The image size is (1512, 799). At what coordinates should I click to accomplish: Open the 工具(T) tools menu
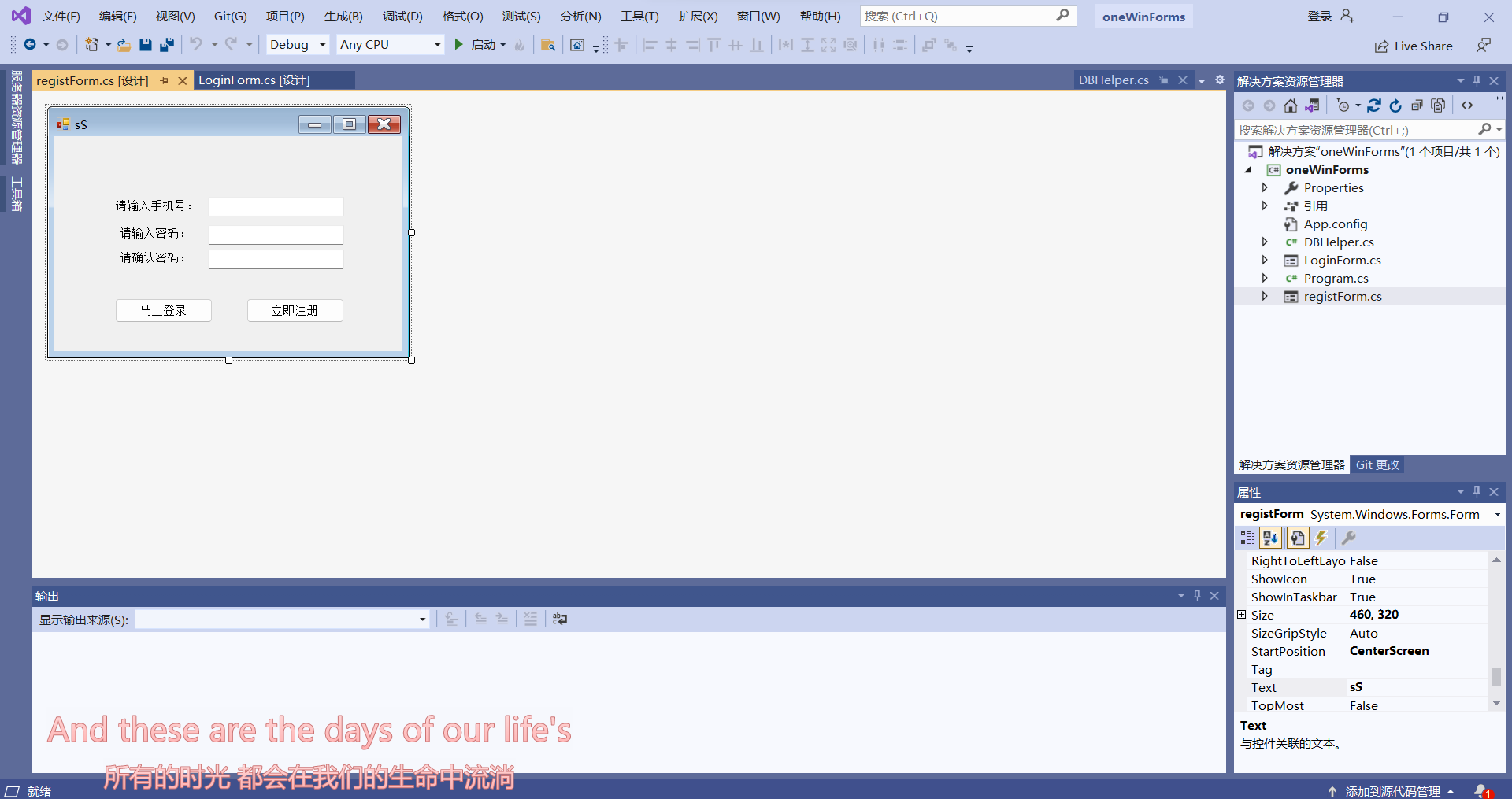639,17
